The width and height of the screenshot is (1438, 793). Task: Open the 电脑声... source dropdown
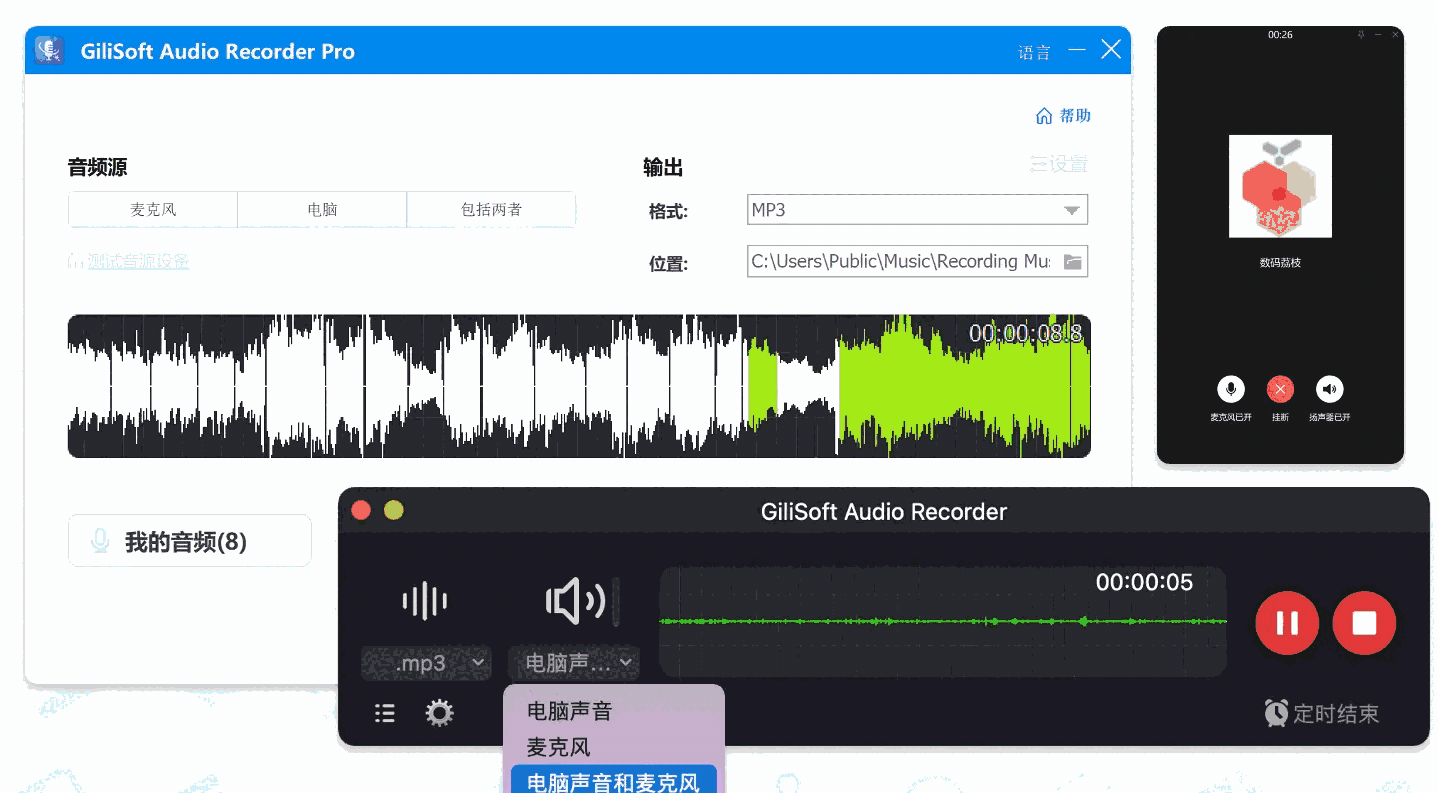click(x=573, y=662)
